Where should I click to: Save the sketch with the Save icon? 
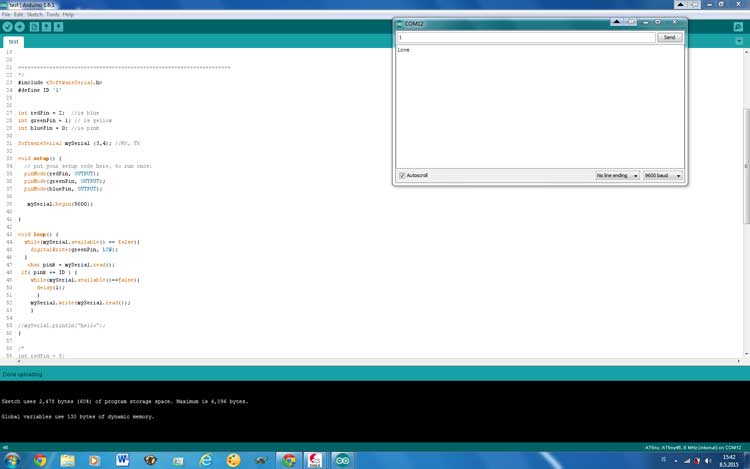[x=58, y=27]
